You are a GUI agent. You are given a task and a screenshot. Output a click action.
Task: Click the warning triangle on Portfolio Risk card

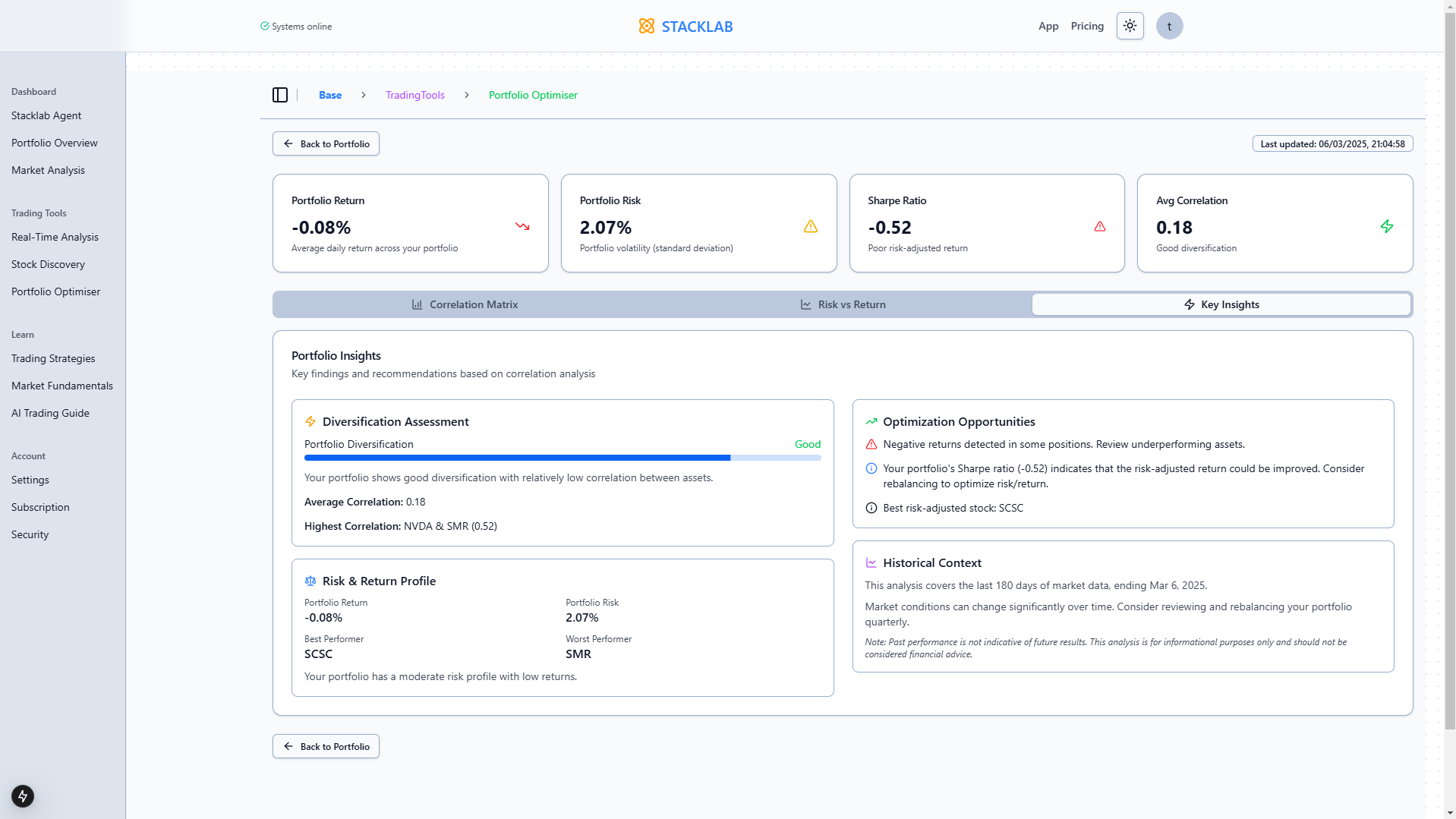(x=810, y=226)
